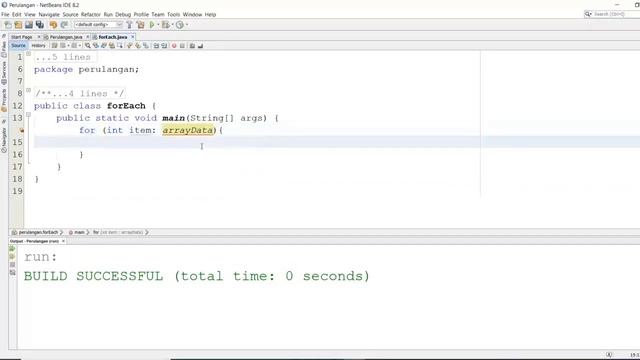Run the project with green play icon
Screen dimensions: 640x360
[152, 25]
